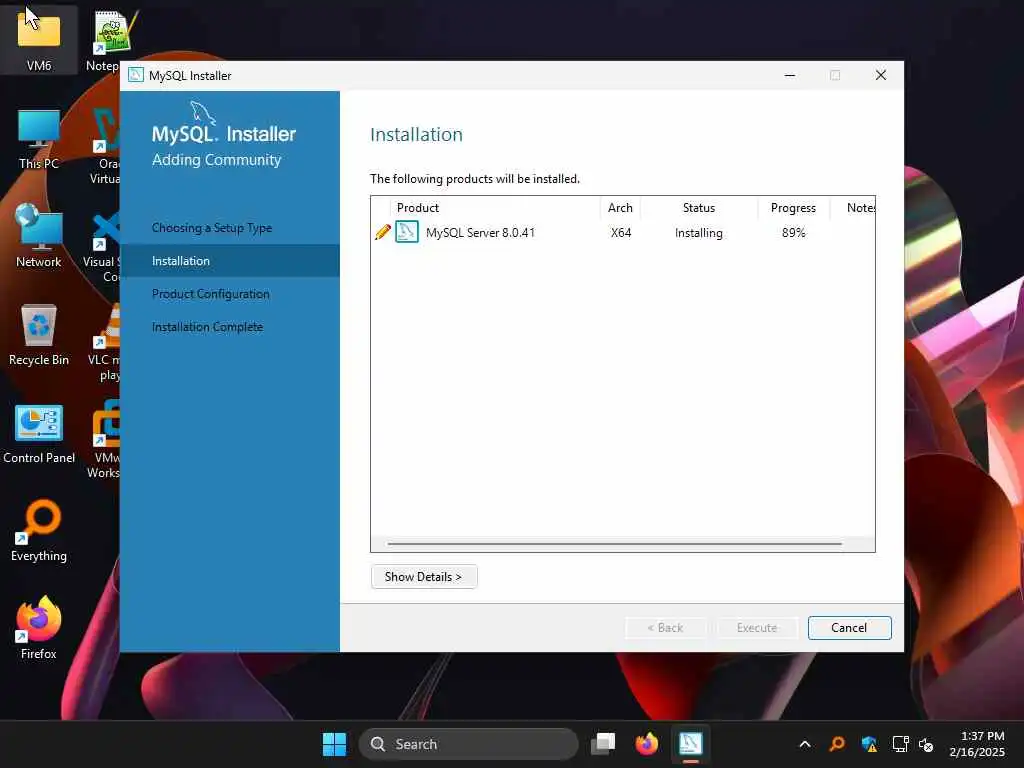Click the pencil status icon beside MySQL Server
The image size is (1024, 768).
[x=383, y=232]
